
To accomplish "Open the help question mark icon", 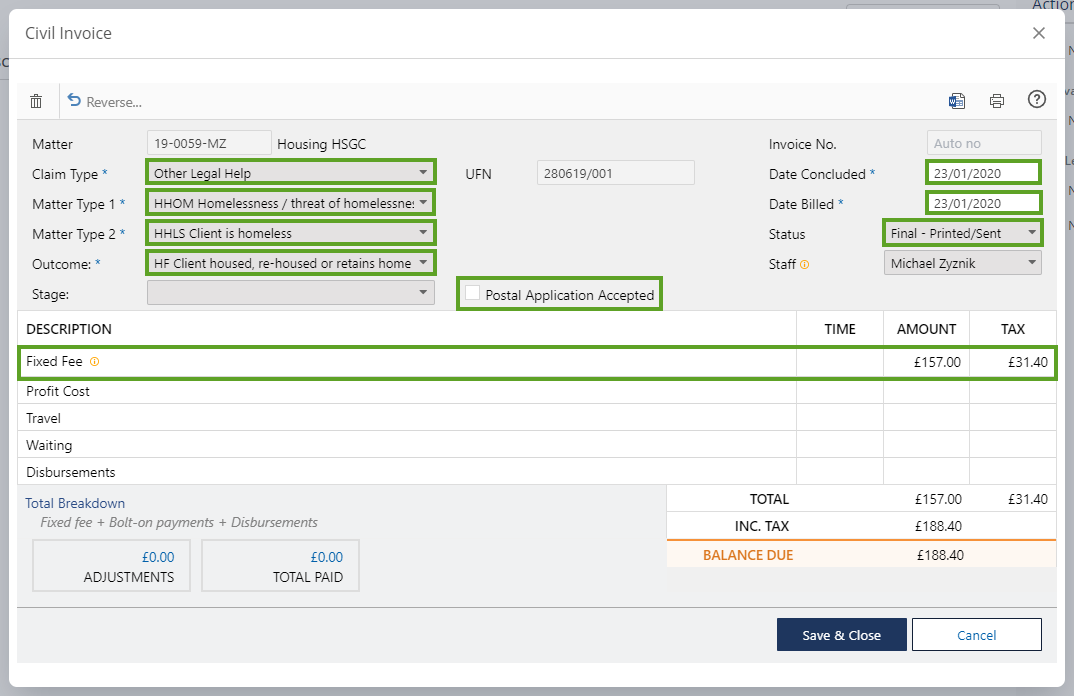I will click(1037, 99).
